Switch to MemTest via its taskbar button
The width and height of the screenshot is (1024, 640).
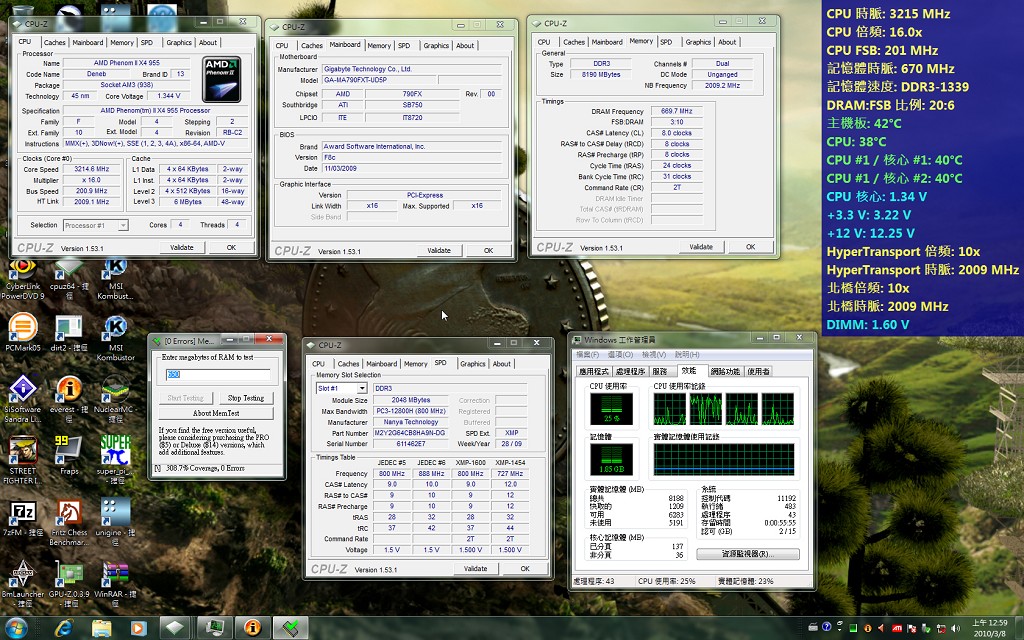coord(291,628)
